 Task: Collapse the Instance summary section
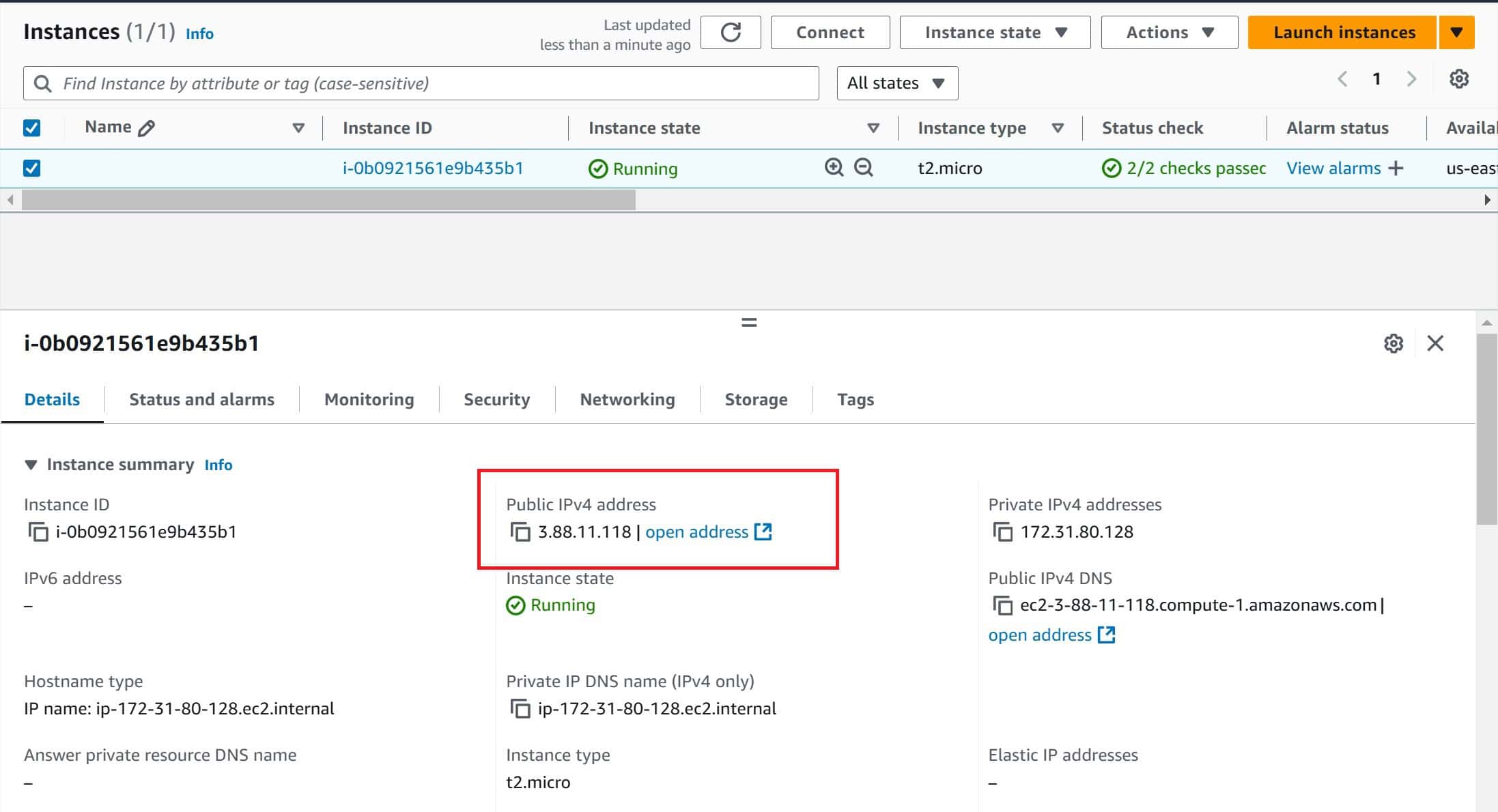click(31, 465)
